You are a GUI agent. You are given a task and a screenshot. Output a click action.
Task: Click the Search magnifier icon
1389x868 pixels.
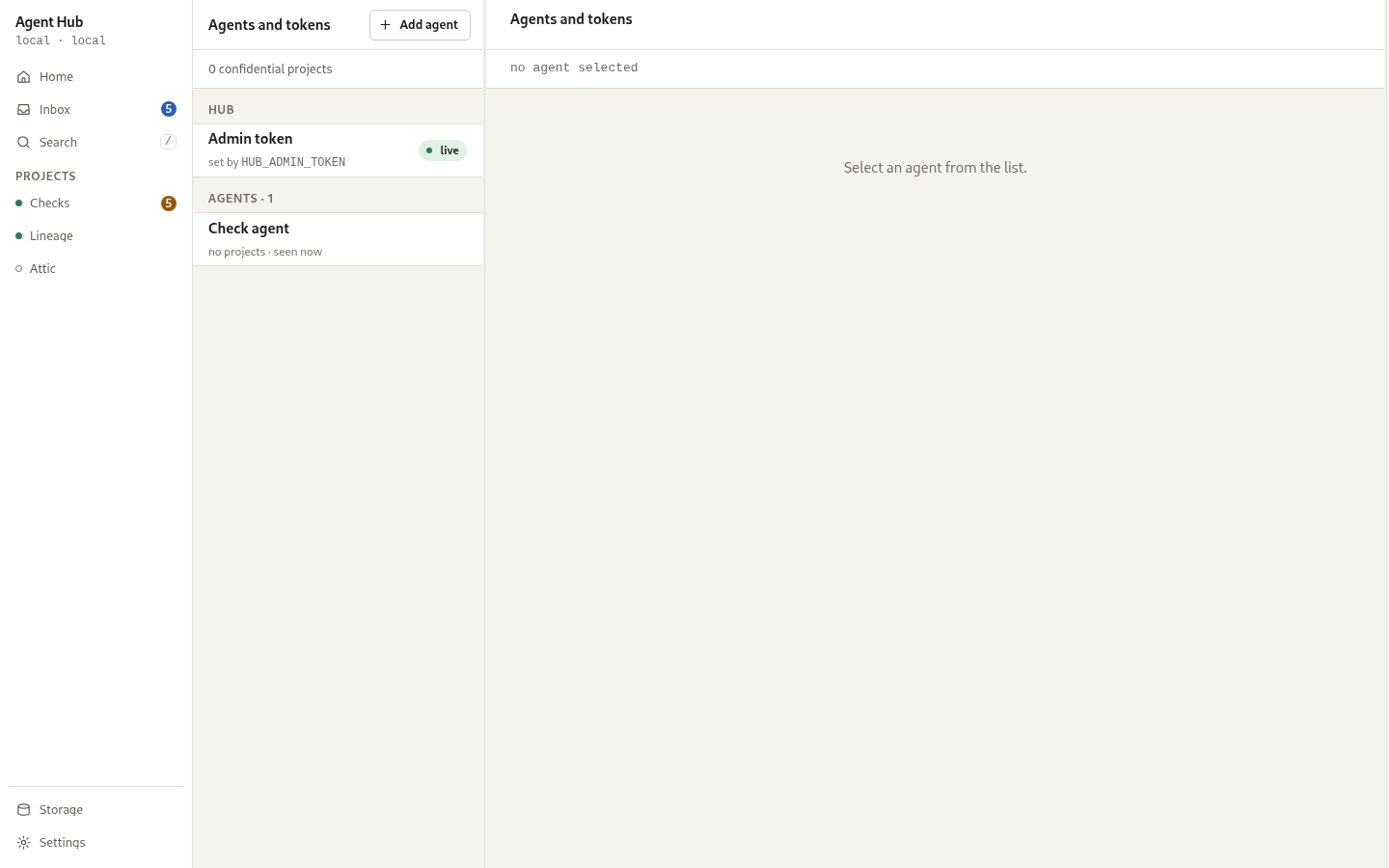[x=23, y=143]
